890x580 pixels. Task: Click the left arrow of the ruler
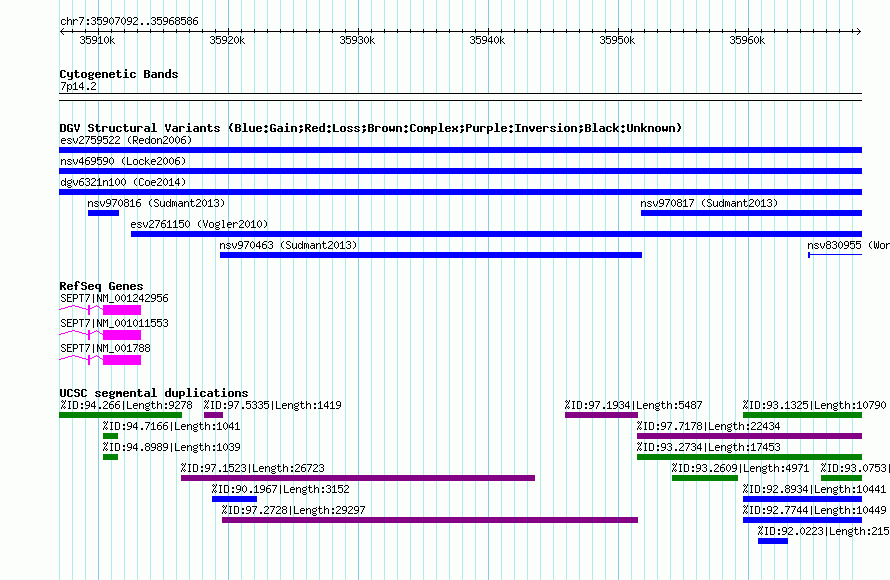(62, 32)
